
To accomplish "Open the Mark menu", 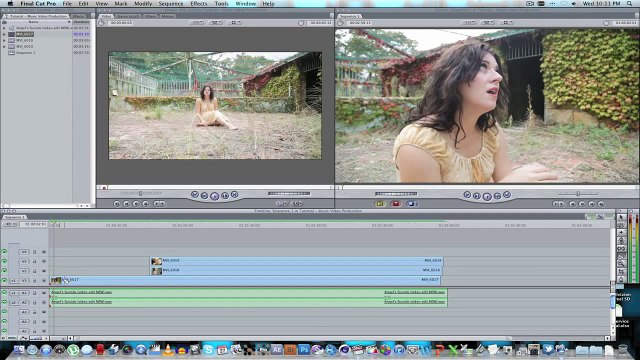I will click(121, 4).
